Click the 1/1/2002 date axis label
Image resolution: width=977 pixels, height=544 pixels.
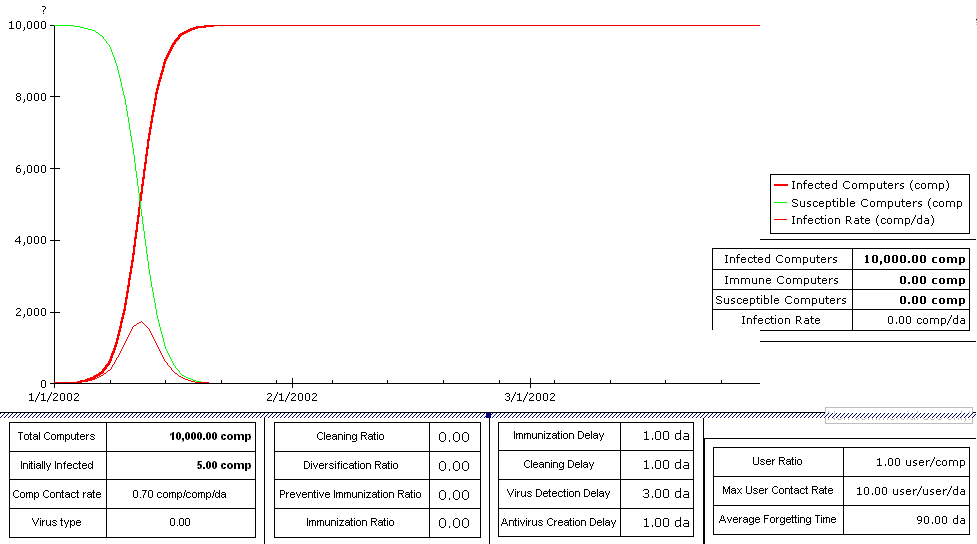pos(54,397)
